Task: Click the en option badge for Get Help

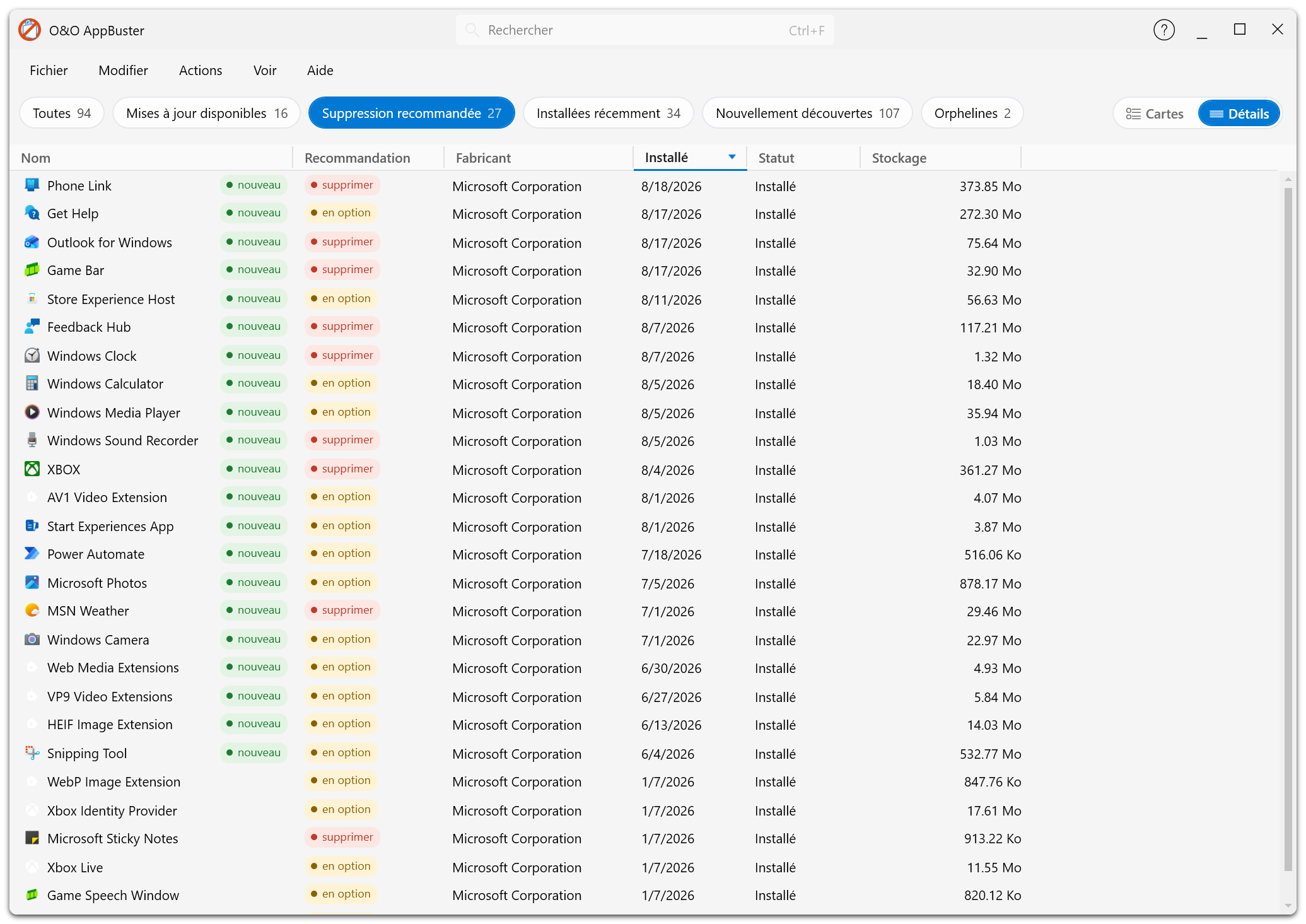Action: tap(341, 213)
